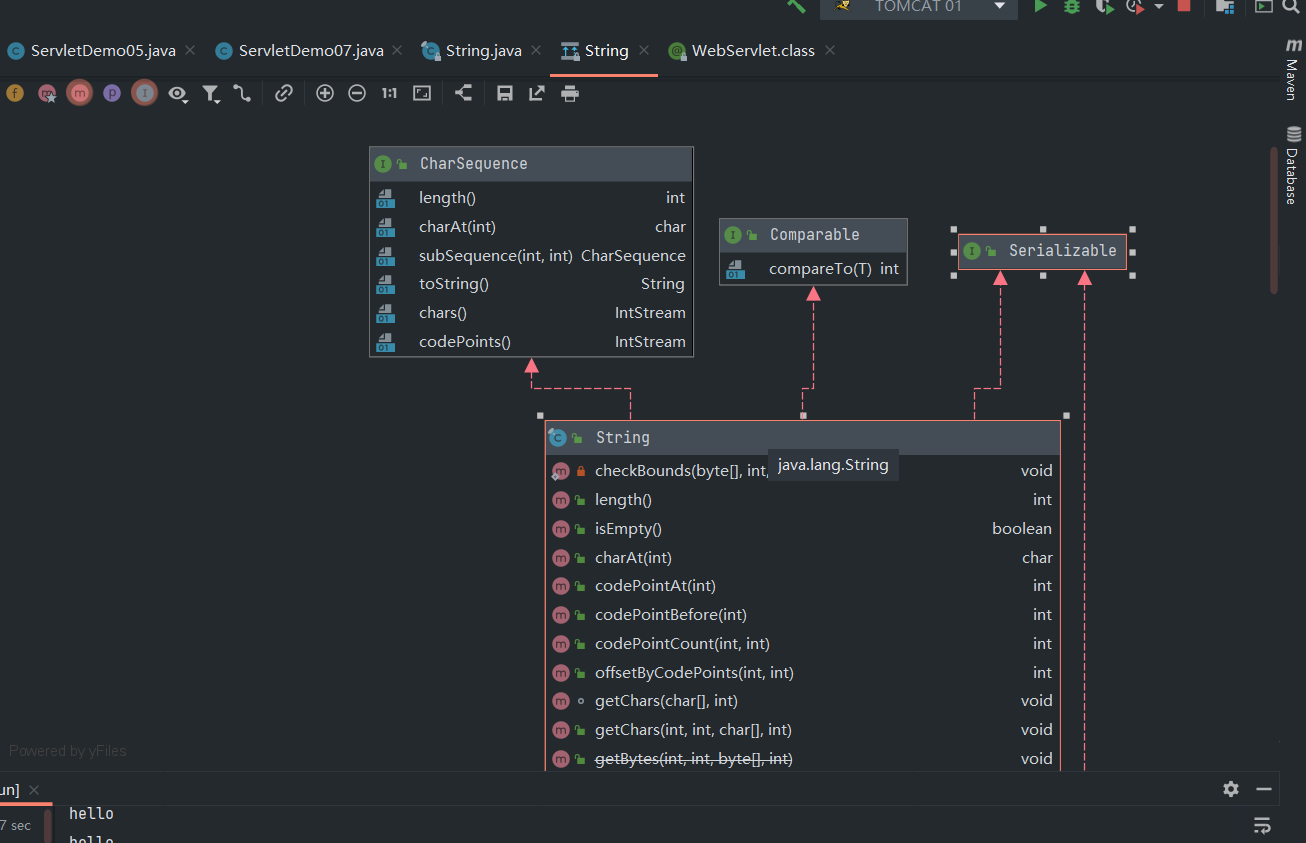Select getChars(char[], int) in String node
This screenshot has height=843, width=1306.
click(802, 701)
